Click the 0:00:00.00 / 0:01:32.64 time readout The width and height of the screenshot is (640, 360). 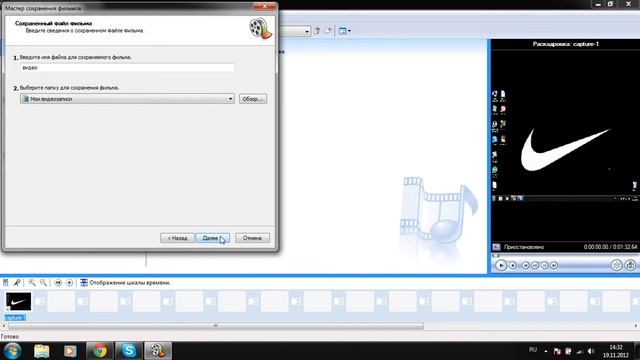point(610,247)
